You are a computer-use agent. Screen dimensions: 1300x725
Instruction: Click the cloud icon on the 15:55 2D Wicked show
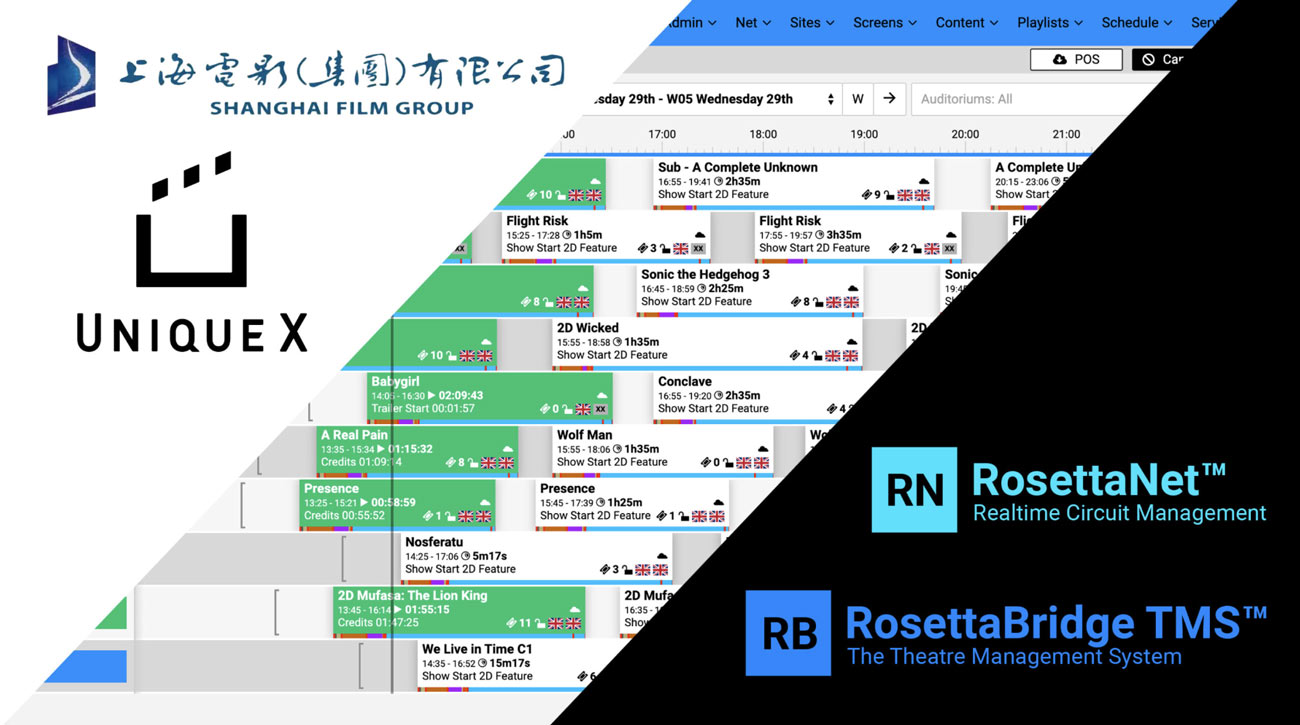(852, 343)
